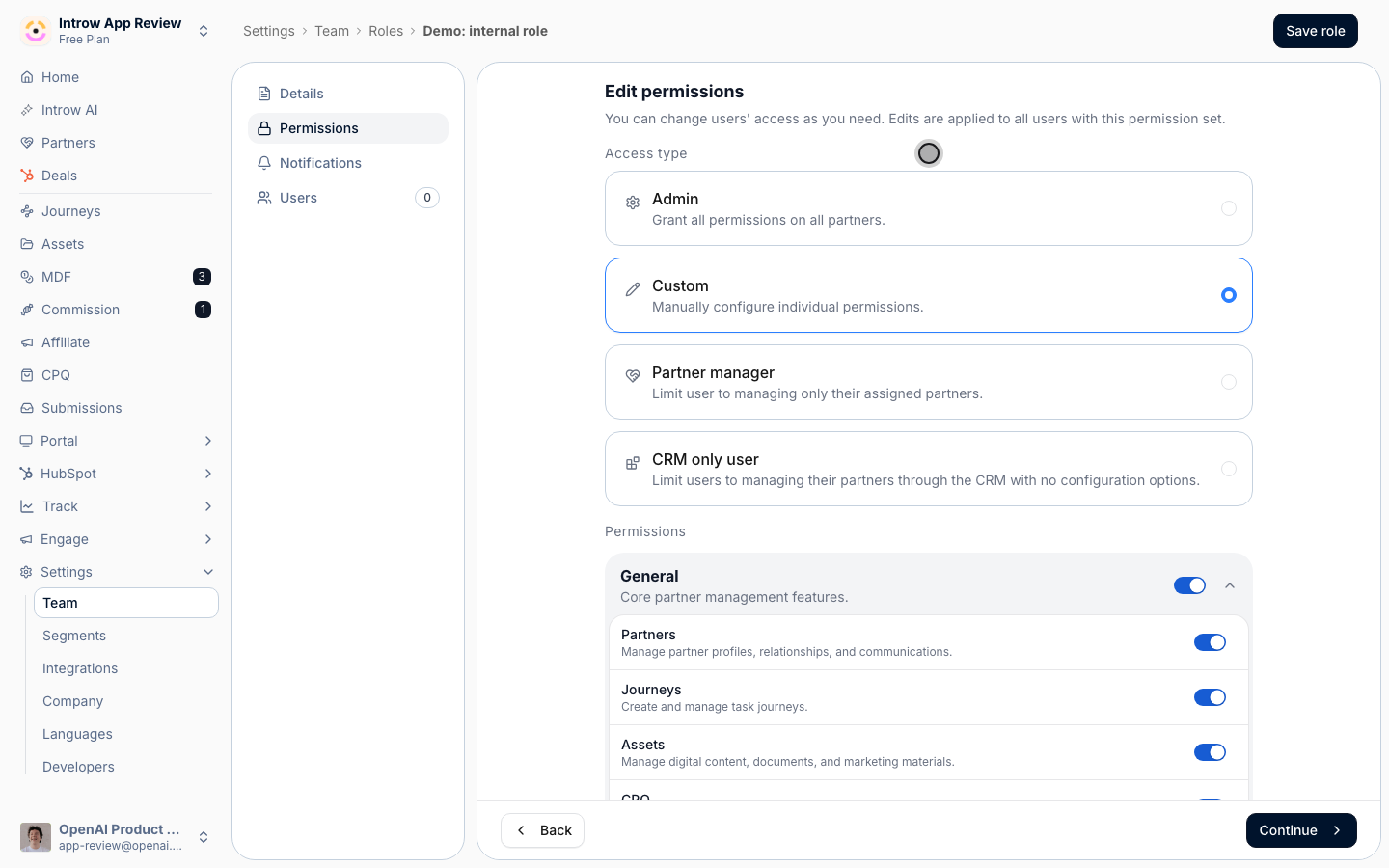Click the Submissions inbox icon

27,408
